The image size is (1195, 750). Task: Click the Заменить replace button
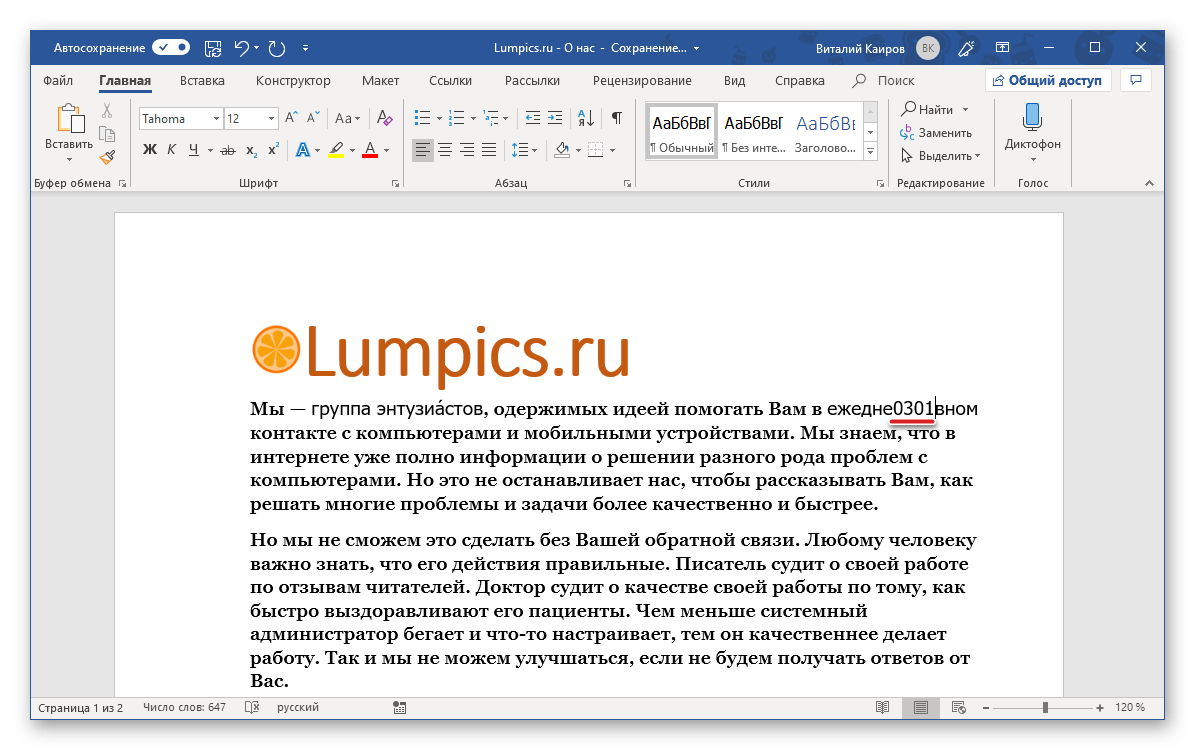(x=936, y=132)
